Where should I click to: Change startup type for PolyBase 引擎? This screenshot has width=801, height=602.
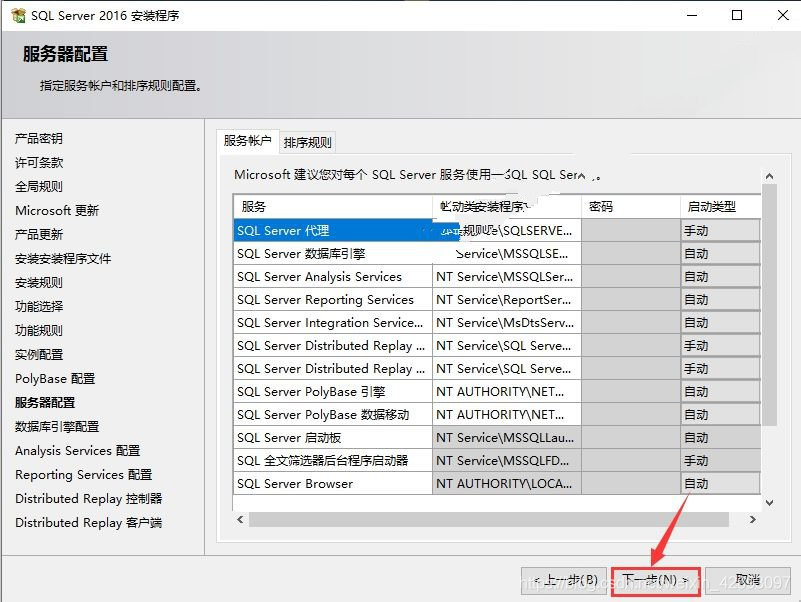coord(720,391)
